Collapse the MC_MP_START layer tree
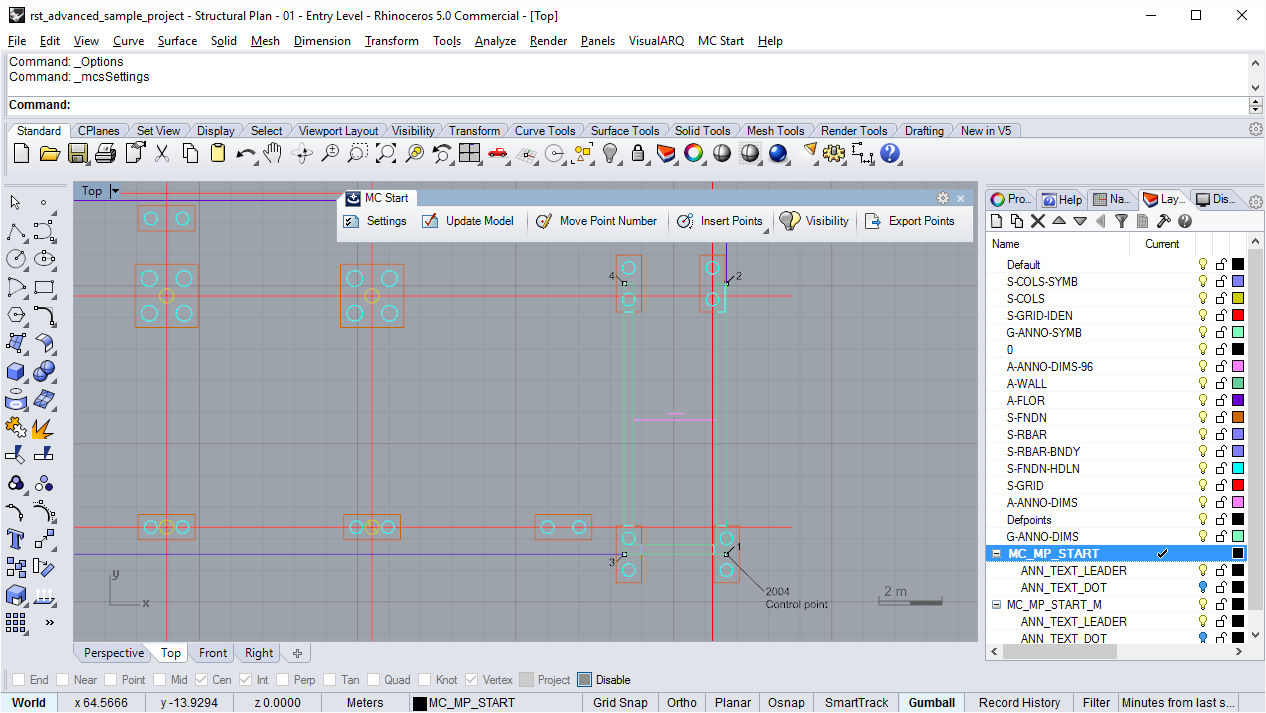Image resolution: width=1266 pixels, height=713 pixels. [996, 554]
